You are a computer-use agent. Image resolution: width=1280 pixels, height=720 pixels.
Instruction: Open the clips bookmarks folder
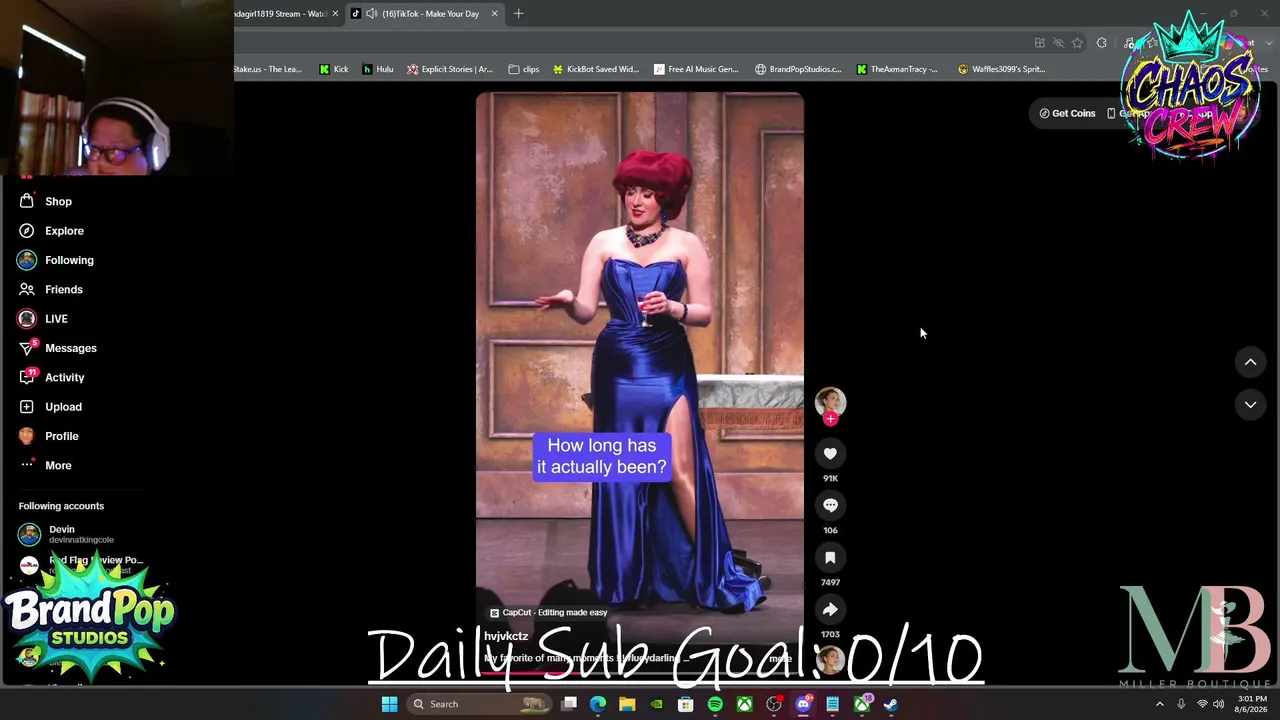[x=524, y=69]
